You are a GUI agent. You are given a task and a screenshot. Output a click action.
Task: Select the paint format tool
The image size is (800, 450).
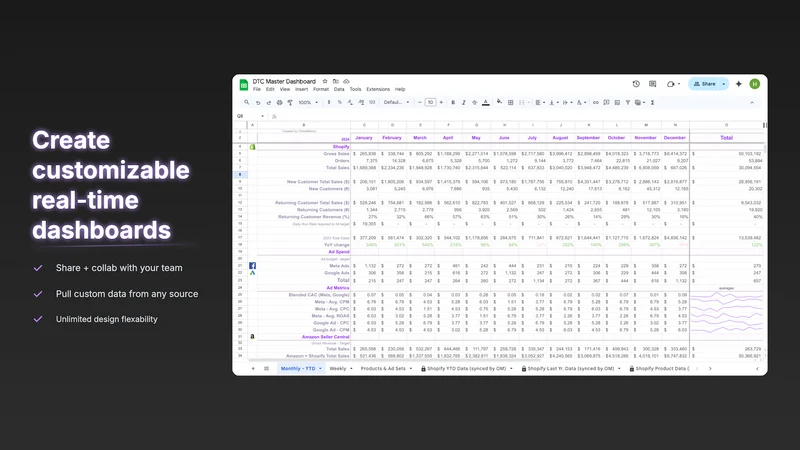(290, 103)
